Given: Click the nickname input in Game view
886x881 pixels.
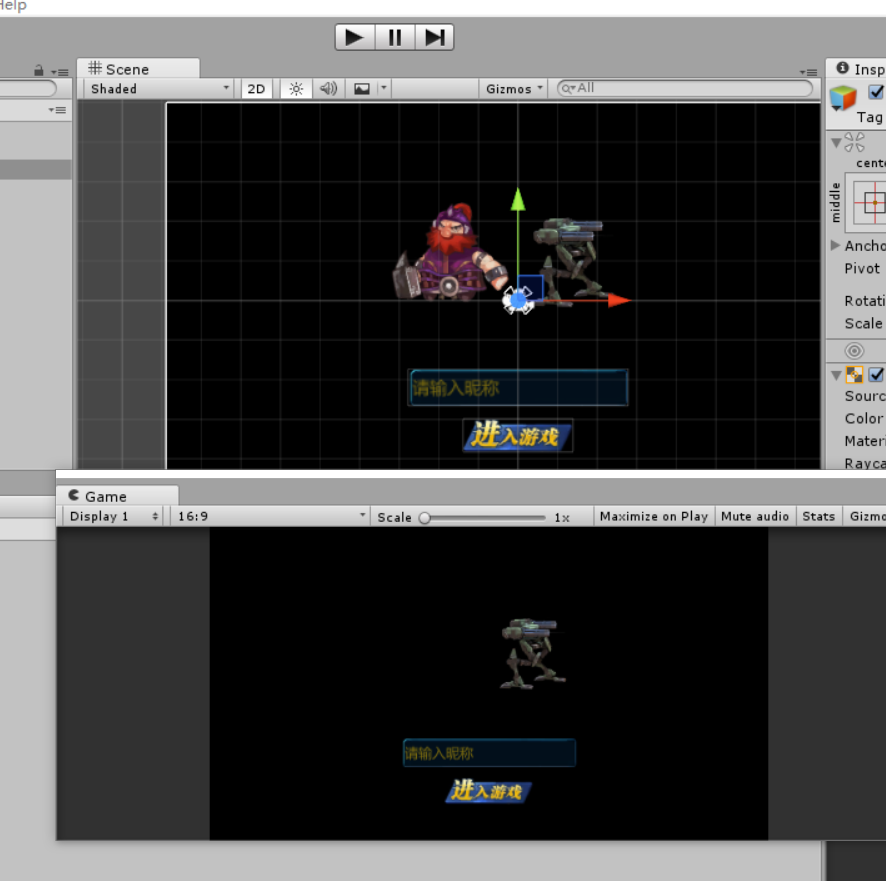Looking at the screenshot, I should click(489, 753).
